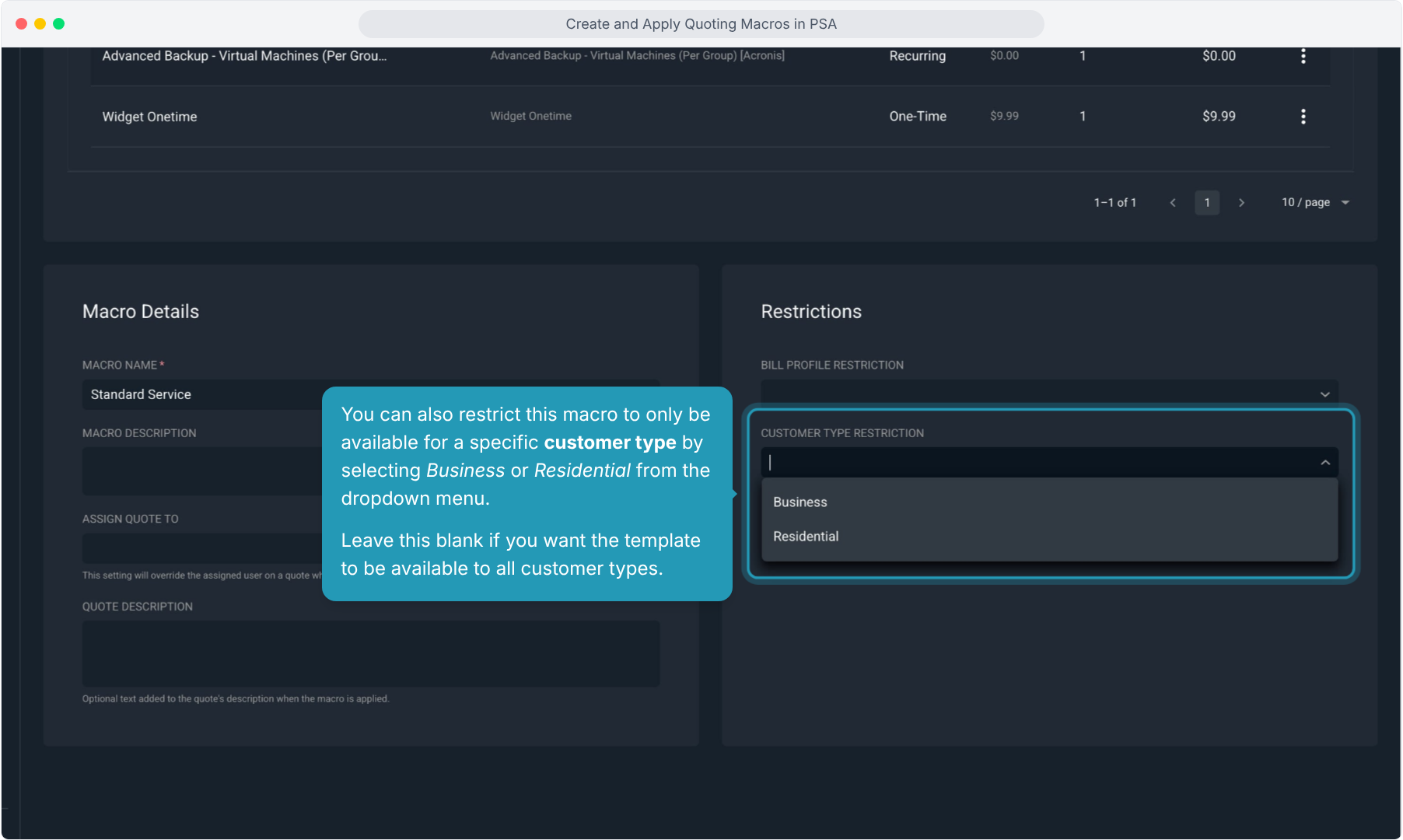1403x840 pixels.
Task: Click the One-Time billing type cell
Action: (918, 117)
